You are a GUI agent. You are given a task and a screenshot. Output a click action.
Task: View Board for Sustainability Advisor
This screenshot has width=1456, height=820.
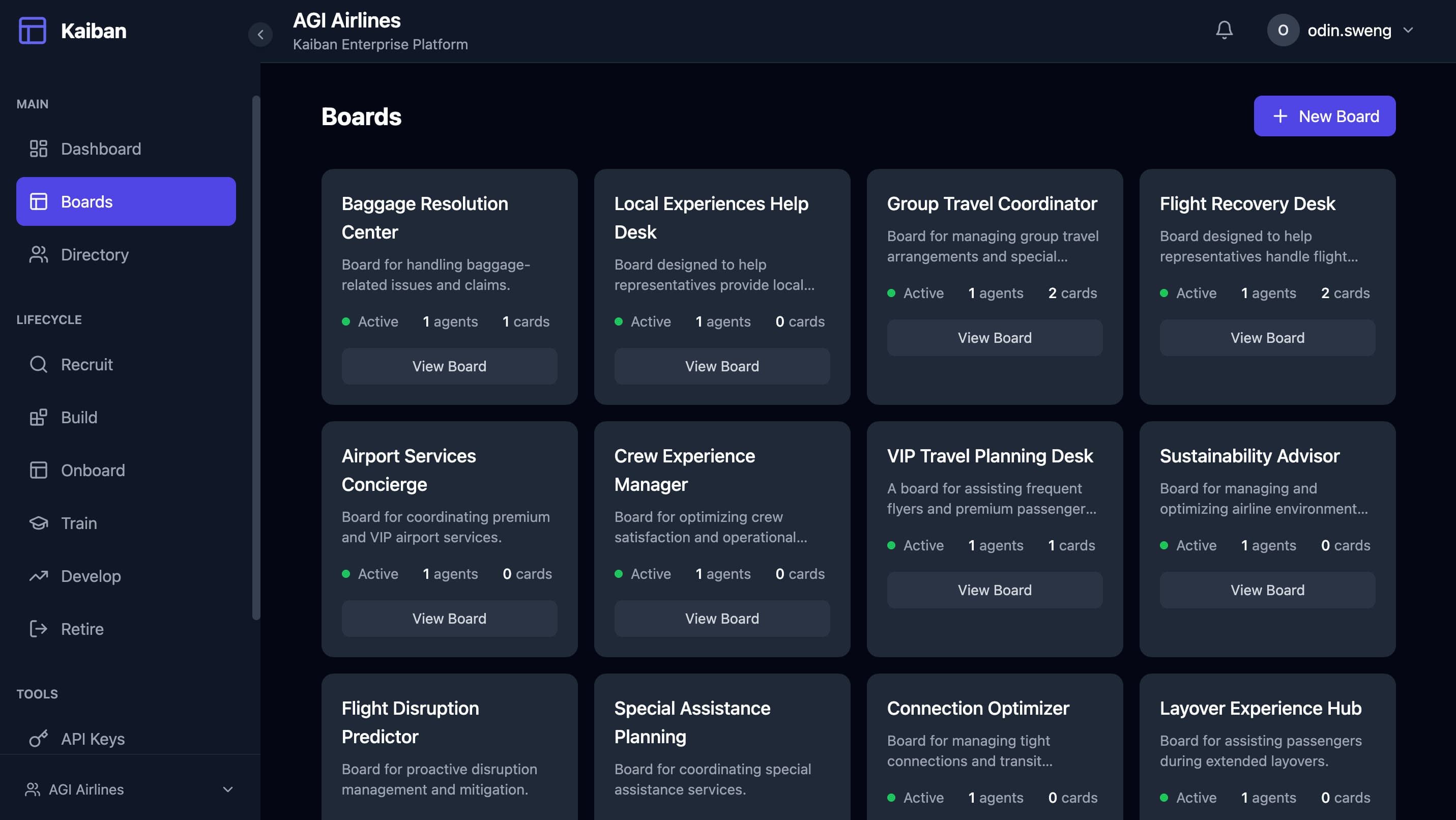point(1267,590)
